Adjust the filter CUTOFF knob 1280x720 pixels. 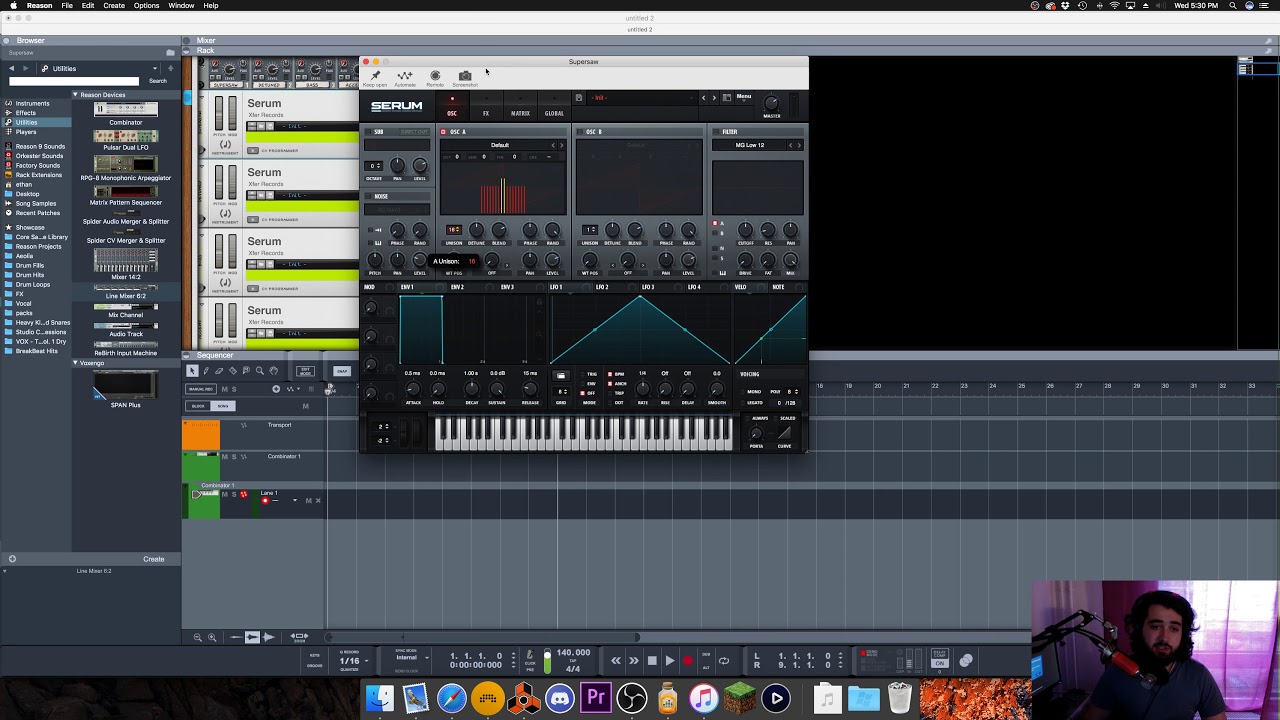point(745,230)
